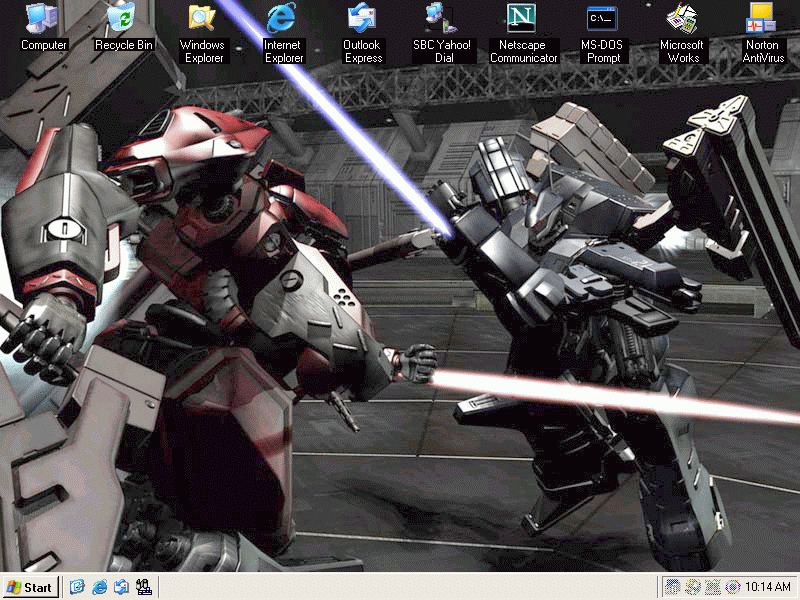Click the Norton AntiVirus desktop shortcut
This screenshot has width=800, height=600.
coord(762,18)
